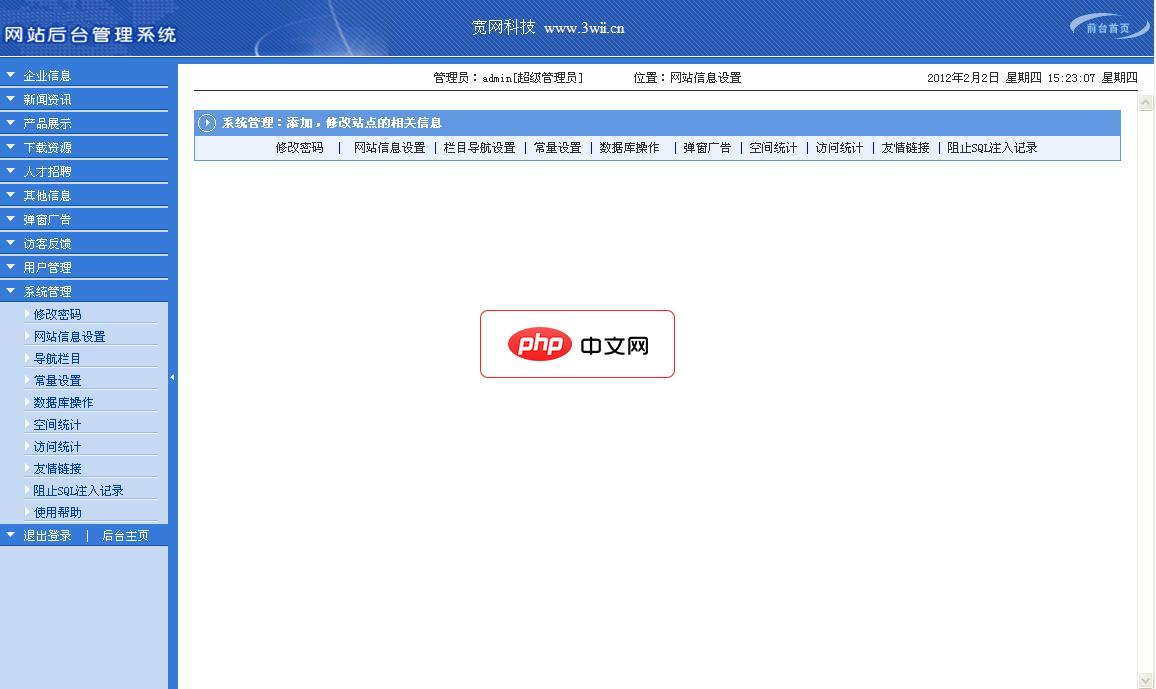1156x689 pixels.
Task: Open the 访客反馈 sidebar menu
Action: coord(47,243)
